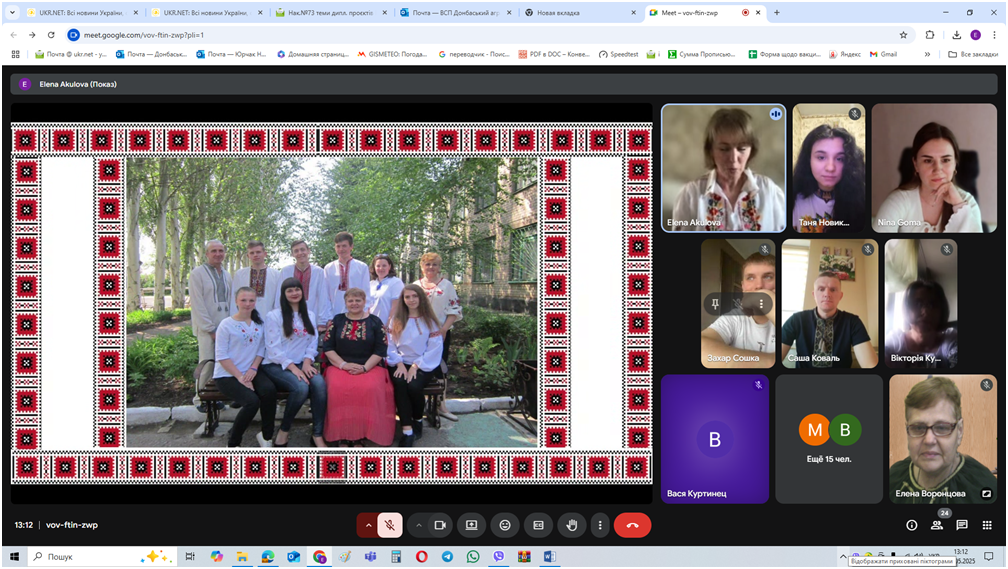Raise your hand in the meeting

572,525
